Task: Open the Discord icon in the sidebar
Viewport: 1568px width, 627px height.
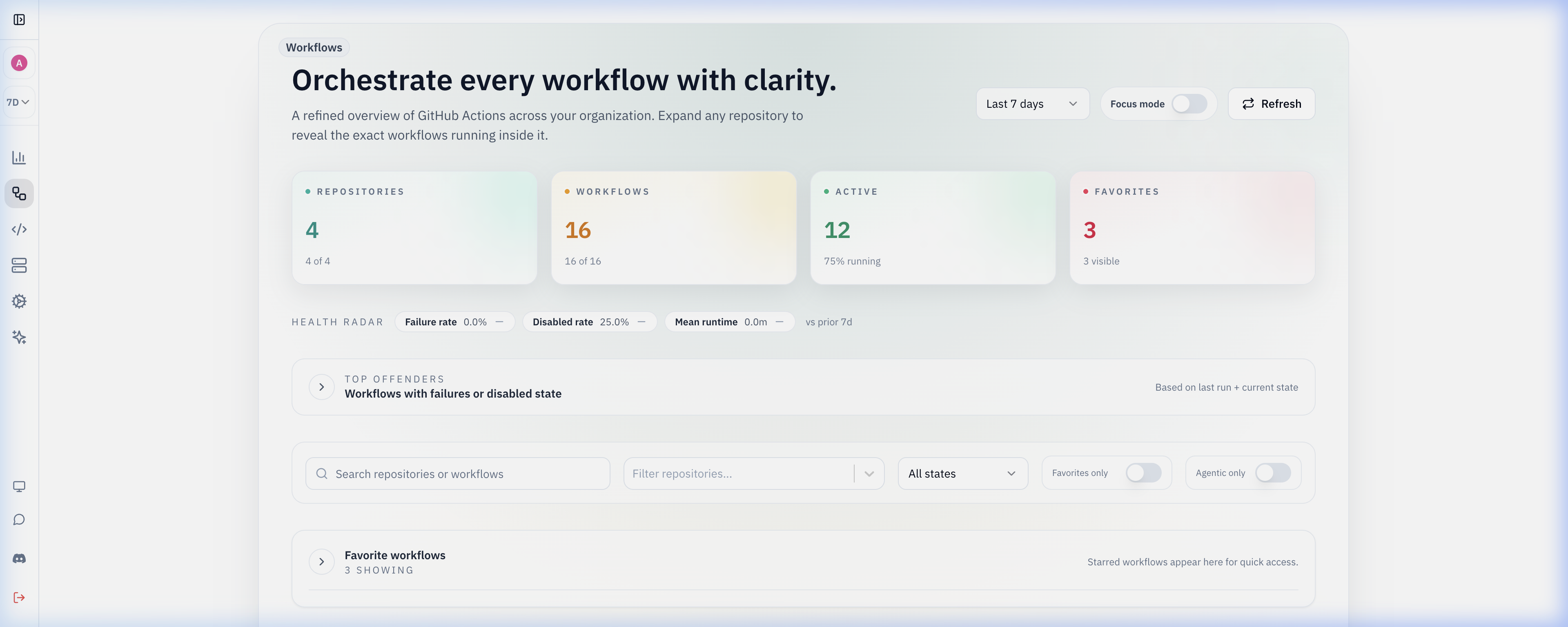Action: pyautogui.click(x=19, y=558)
